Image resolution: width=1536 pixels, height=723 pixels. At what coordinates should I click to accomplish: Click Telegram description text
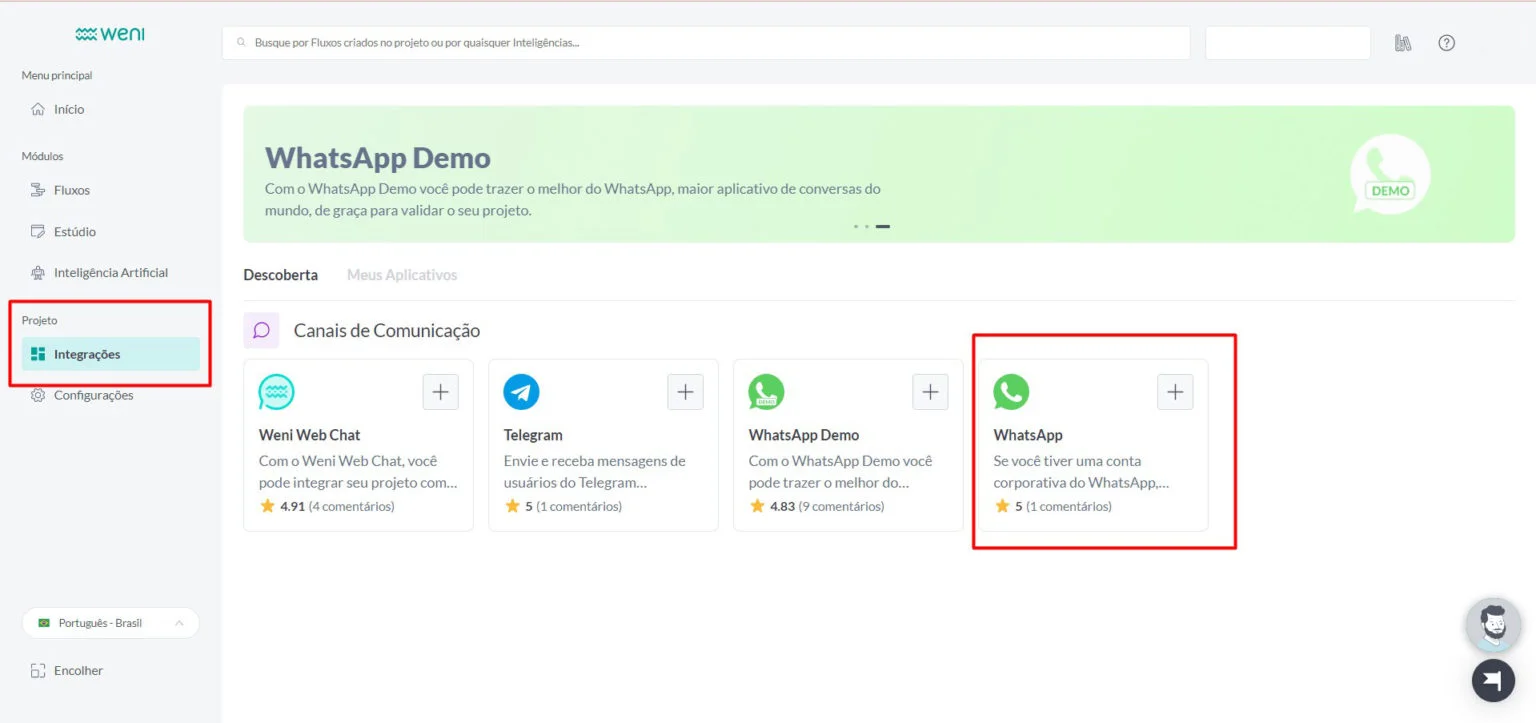[x=595, y=471]
